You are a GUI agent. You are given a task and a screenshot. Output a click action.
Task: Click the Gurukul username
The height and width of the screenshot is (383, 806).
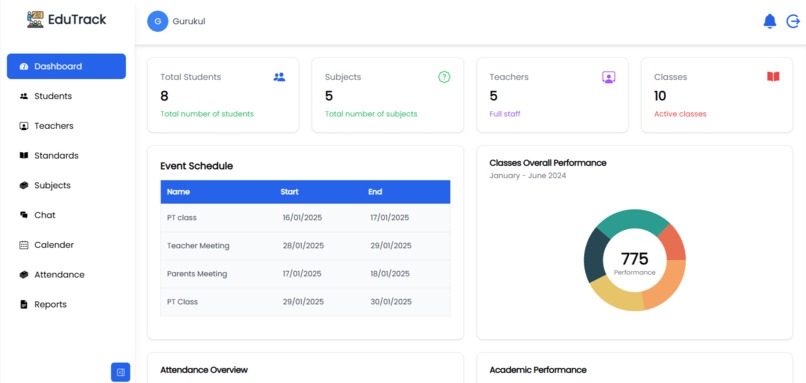click(189, 21)
